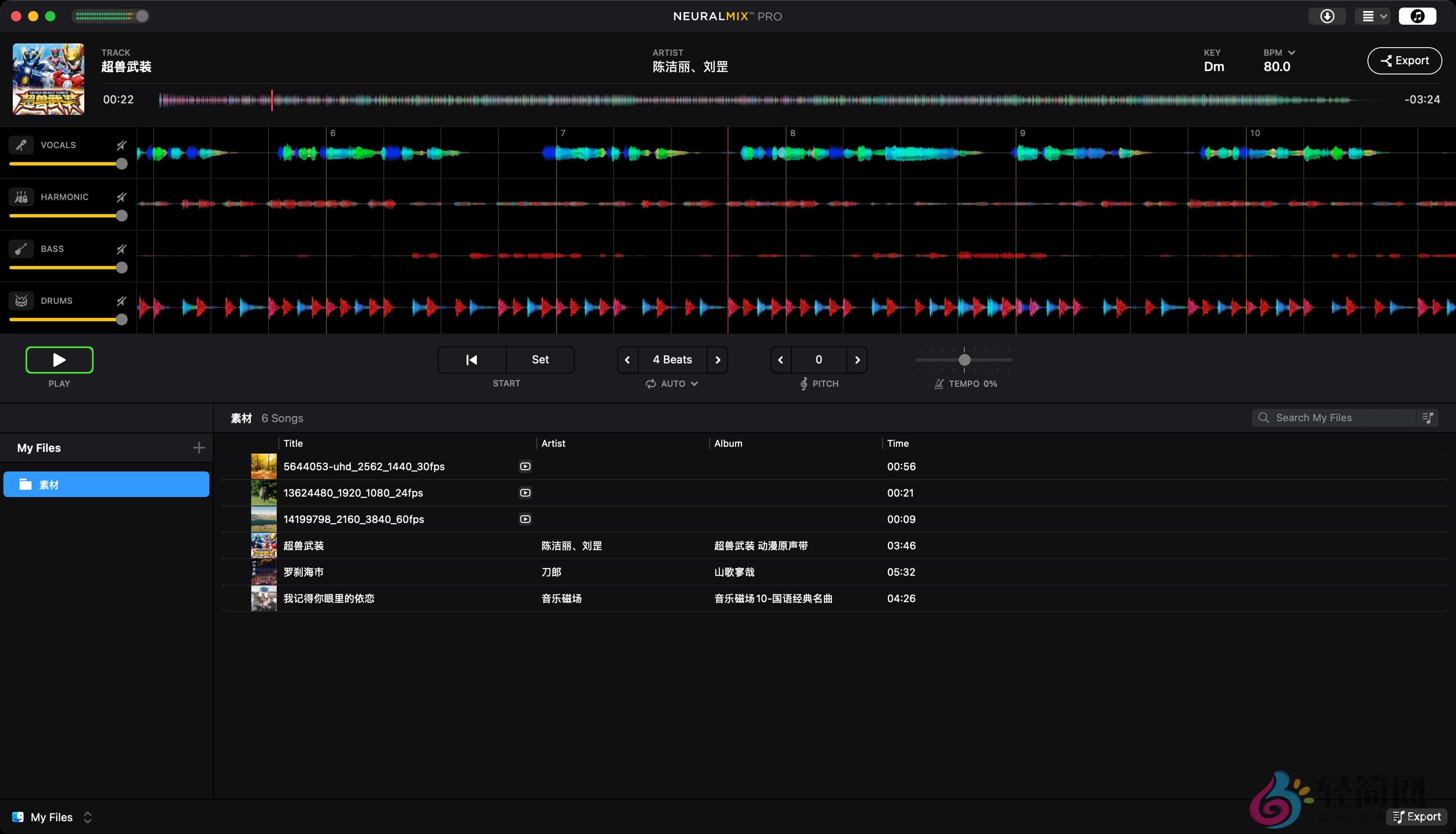The image size is (1456, 834).
Task: Lower pitch with left arrow
Action: 780,360
